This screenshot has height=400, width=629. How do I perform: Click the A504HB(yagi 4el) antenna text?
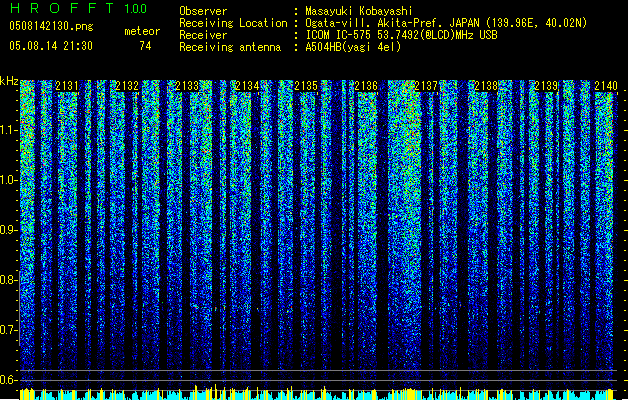tap(353, 47)
